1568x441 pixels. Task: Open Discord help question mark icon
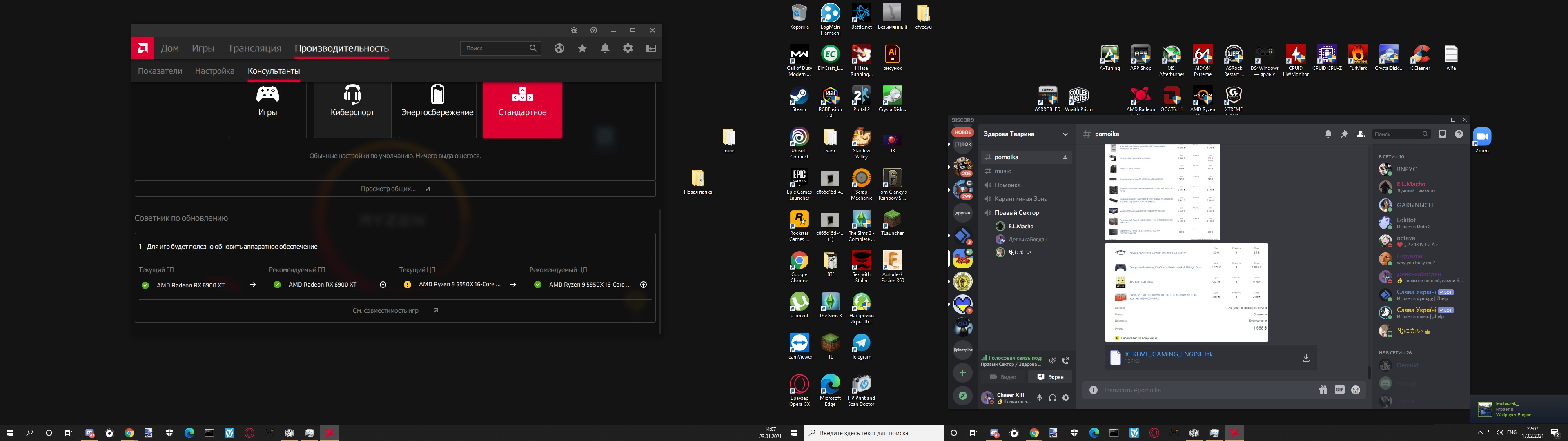pyautogui.click(x=1459, y=134)
